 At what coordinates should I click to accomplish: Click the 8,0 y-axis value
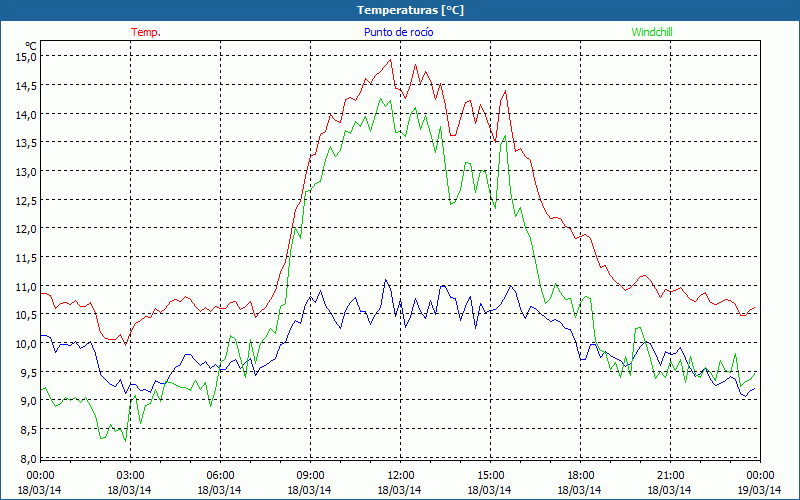tap(30, 459)
